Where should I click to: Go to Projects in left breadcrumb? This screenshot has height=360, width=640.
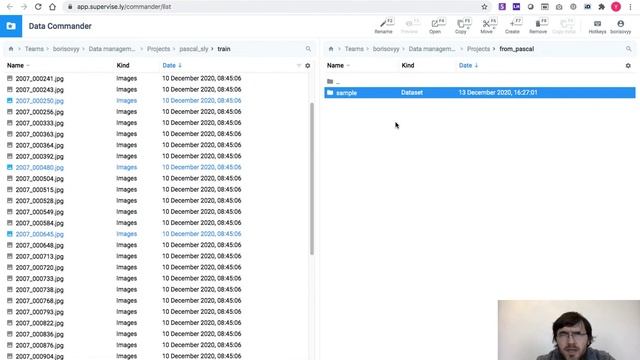pos(158,49)
